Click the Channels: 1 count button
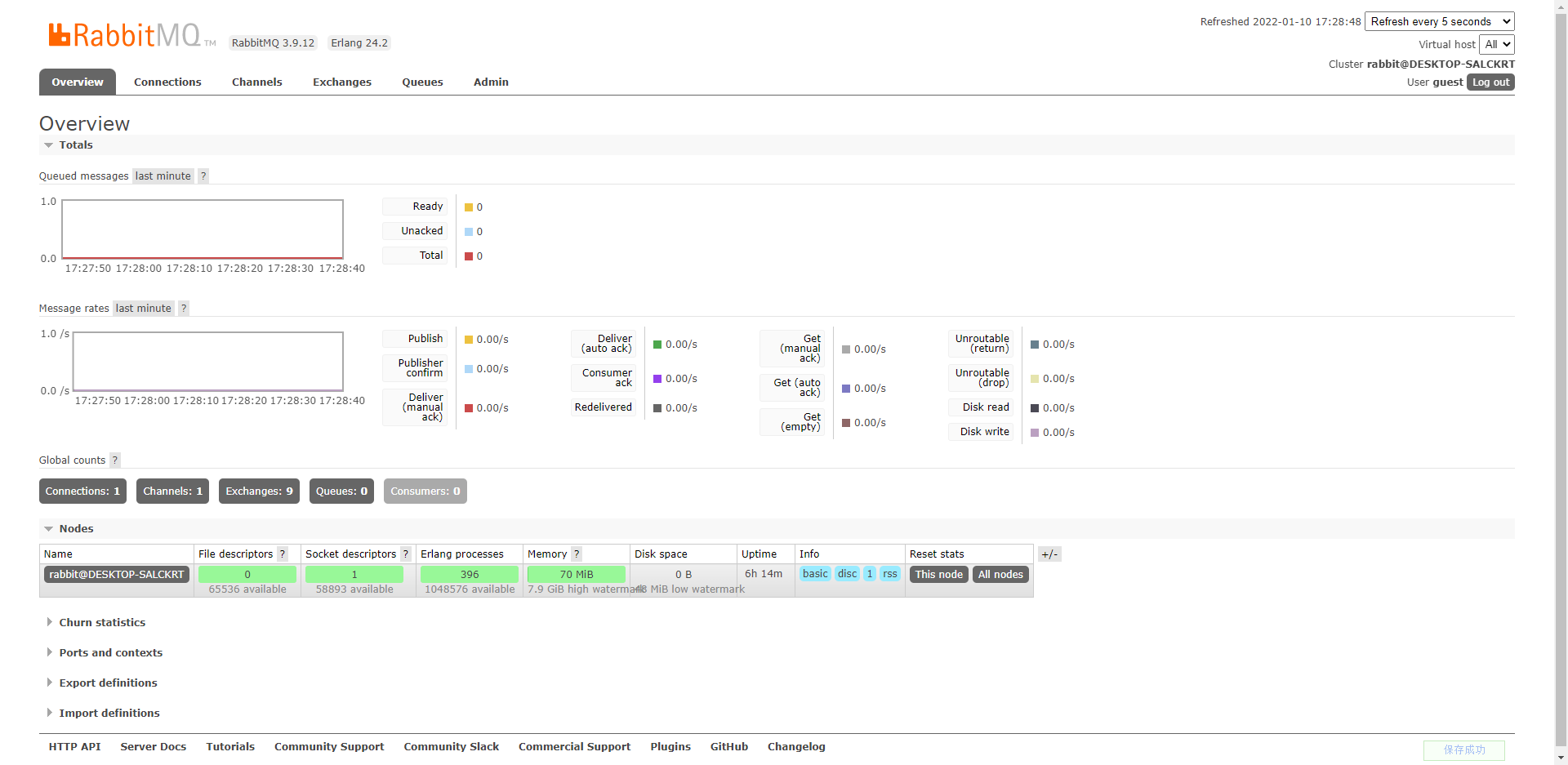 (172, 491)
